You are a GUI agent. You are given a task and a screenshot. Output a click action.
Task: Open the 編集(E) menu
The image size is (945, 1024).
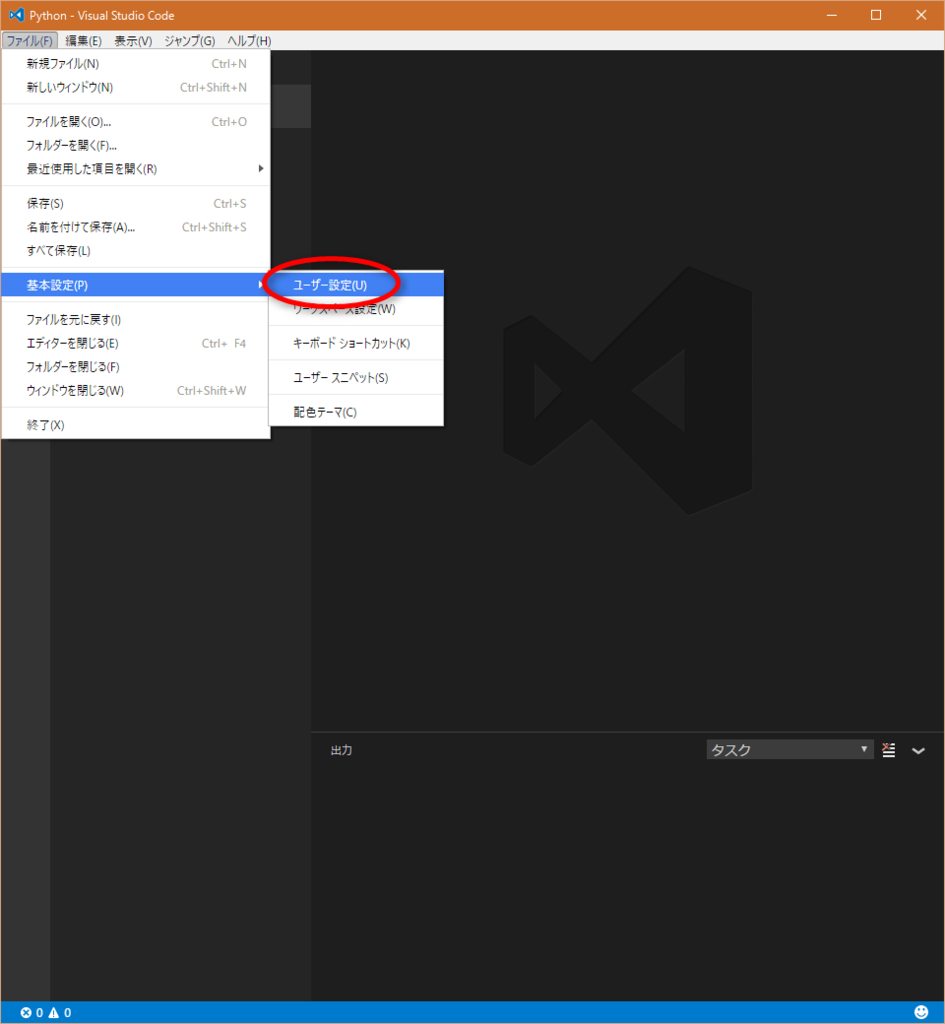[83, 40]
